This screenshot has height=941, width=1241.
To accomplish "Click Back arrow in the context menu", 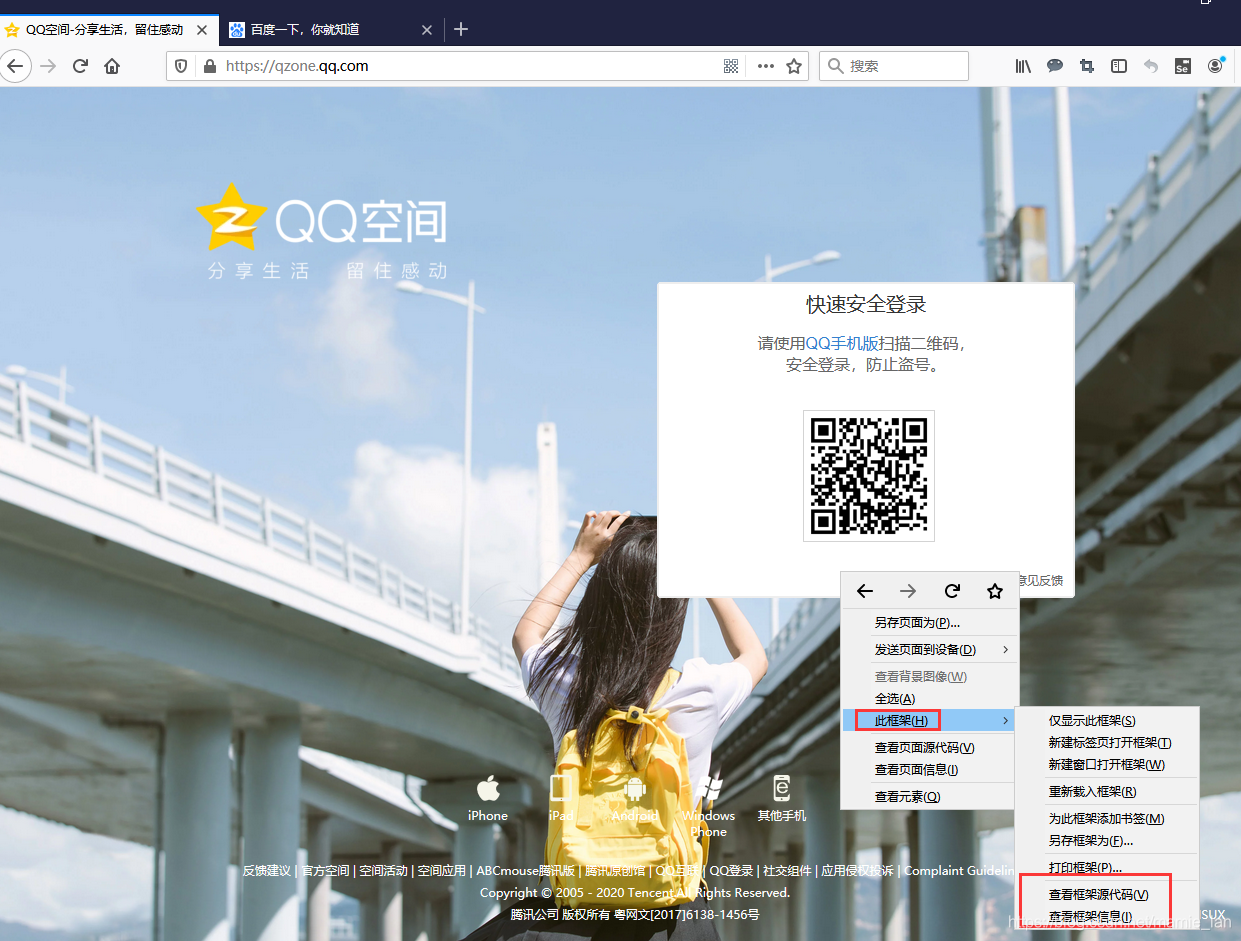I will pos(865,591).
